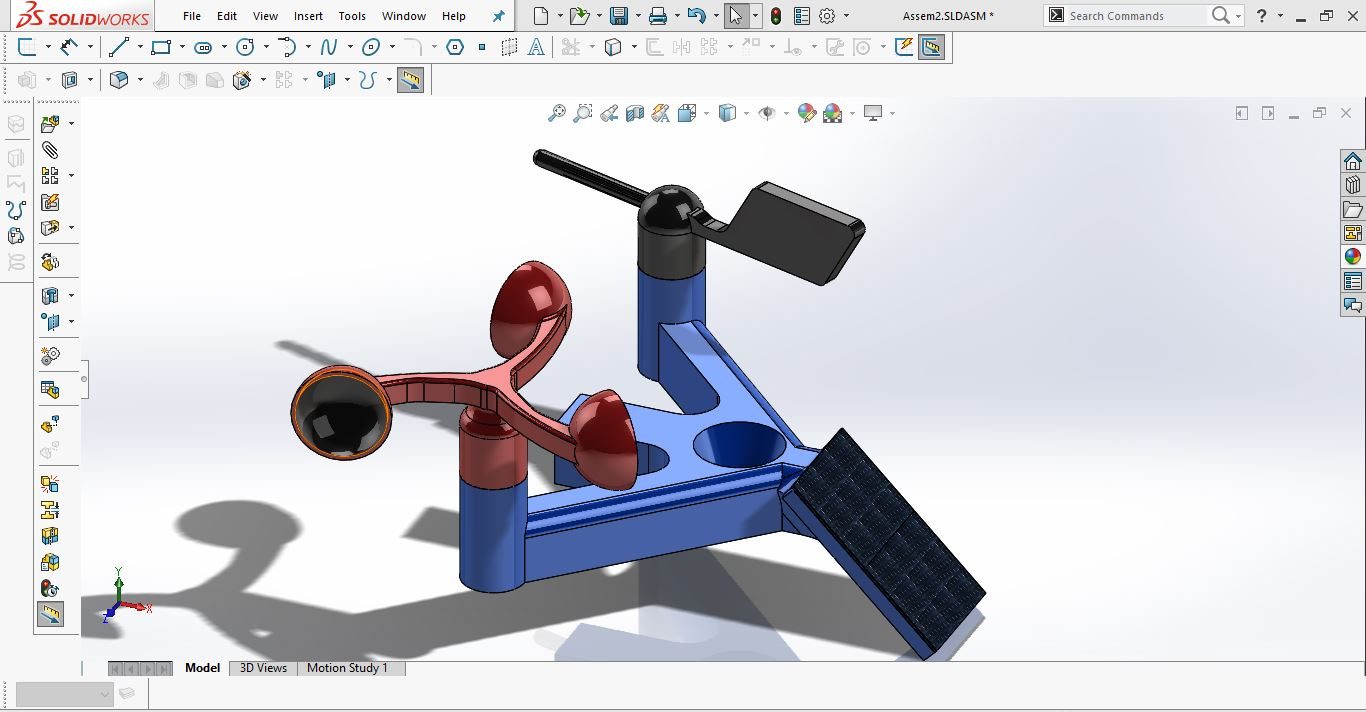Open File Properties icon

(801, 16)
